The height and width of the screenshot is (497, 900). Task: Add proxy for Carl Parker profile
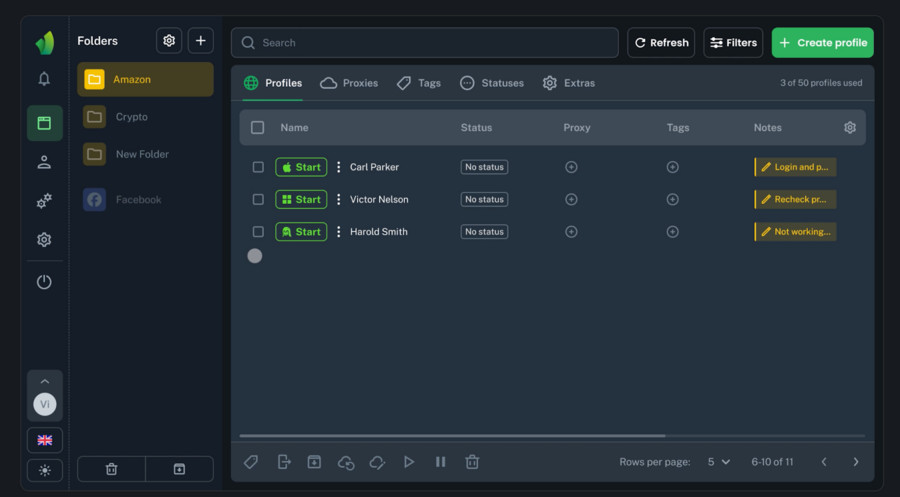pyautogui.click(x=571, y=167)
